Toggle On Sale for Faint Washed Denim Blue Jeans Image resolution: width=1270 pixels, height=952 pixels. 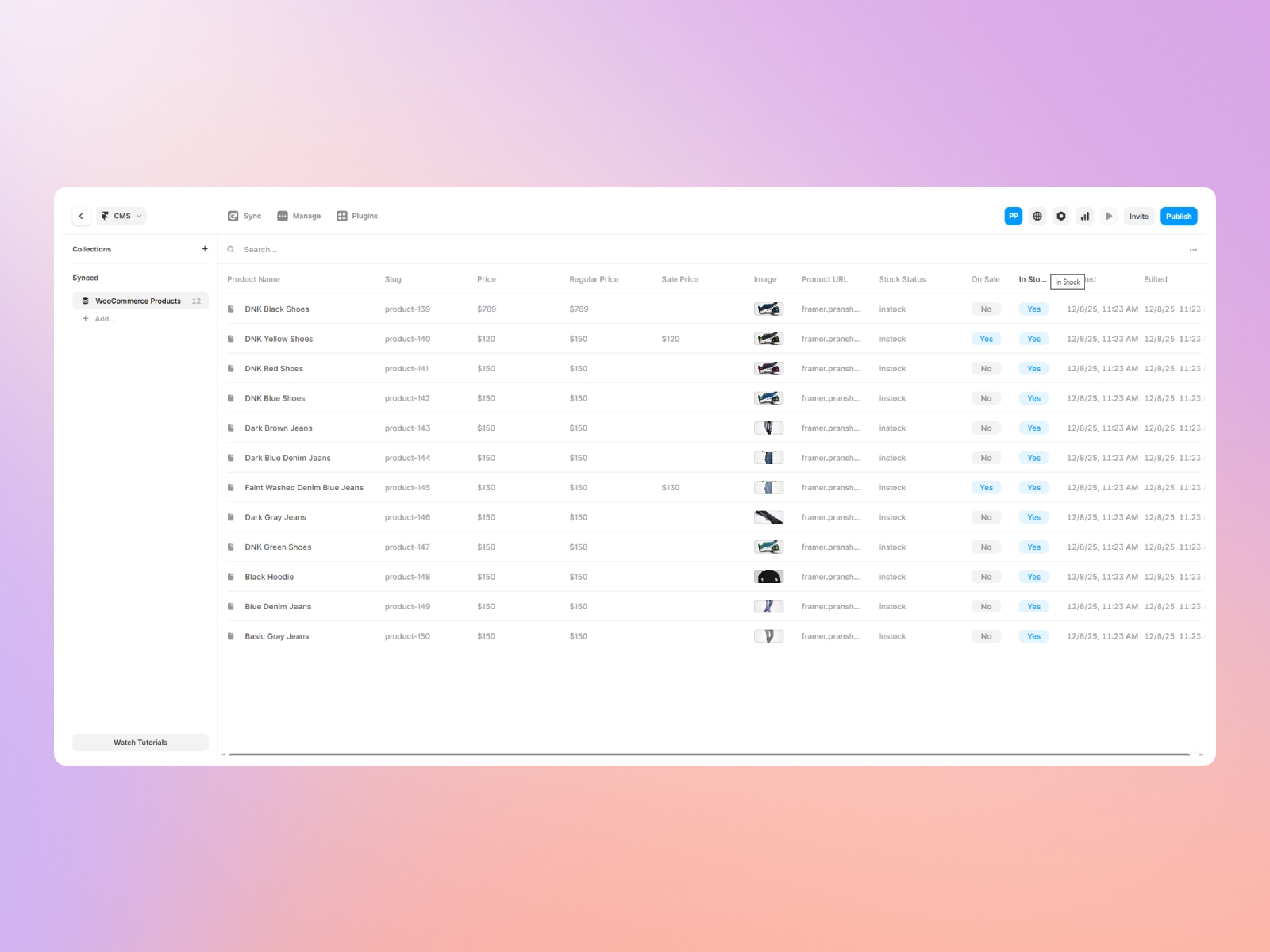[986, 487]
